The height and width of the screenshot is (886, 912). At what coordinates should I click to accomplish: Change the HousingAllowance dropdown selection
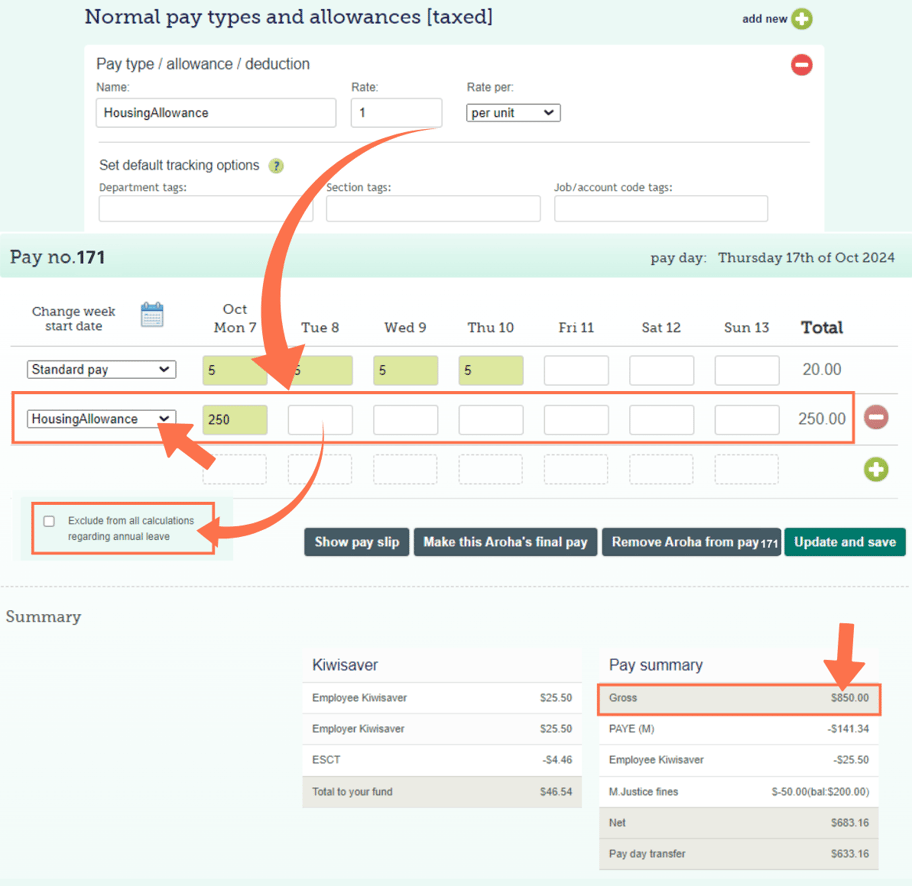coord(101,419)
